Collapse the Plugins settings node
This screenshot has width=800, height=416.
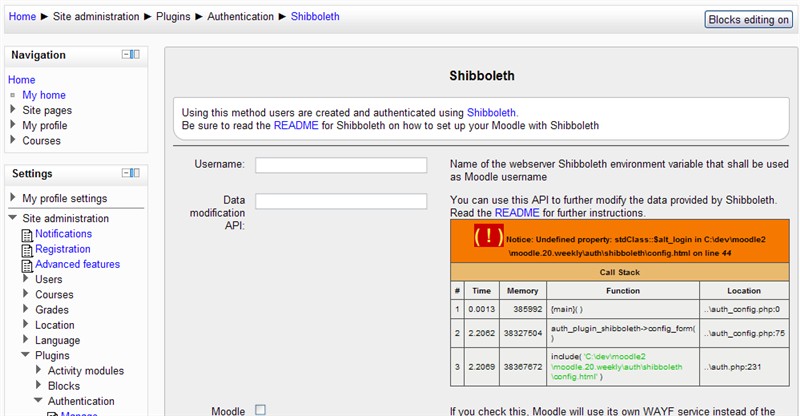[26, 354]
